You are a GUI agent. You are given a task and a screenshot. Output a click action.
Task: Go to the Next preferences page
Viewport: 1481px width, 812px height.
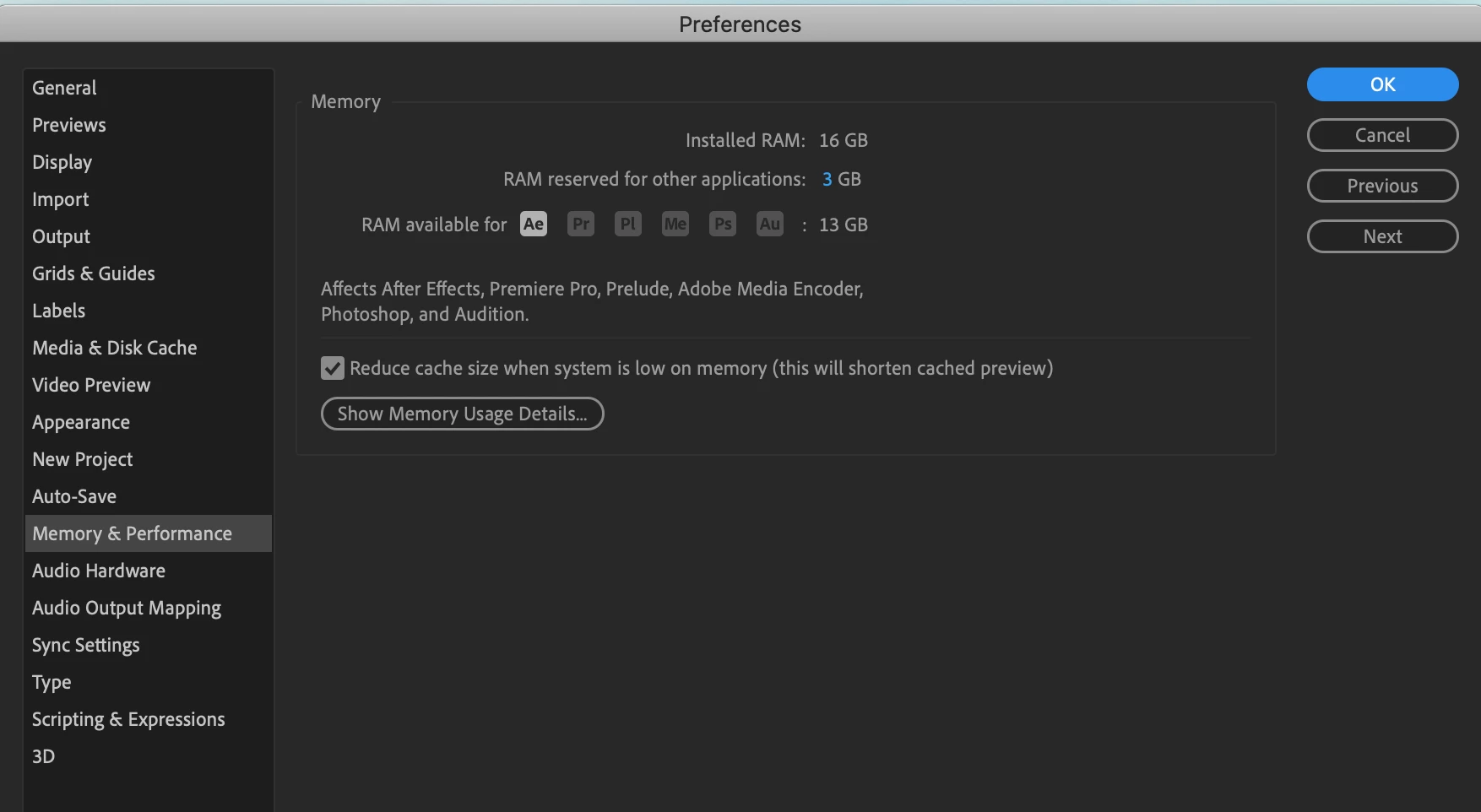tap(1383, 236)
